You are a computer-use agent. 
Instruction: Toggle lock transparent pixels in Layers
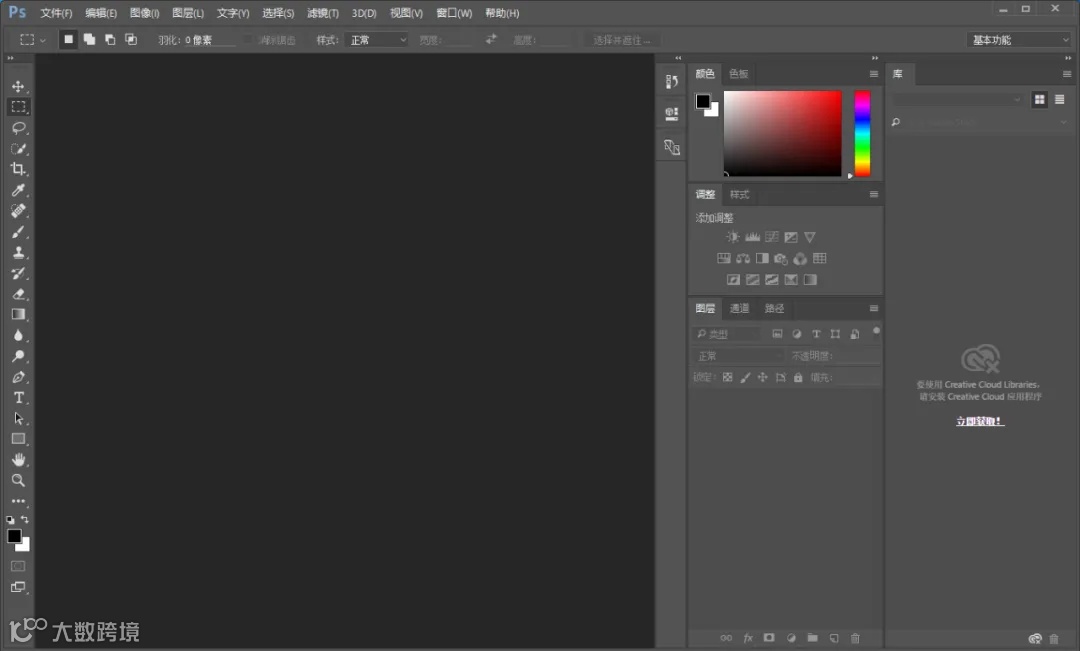(727, 378)
